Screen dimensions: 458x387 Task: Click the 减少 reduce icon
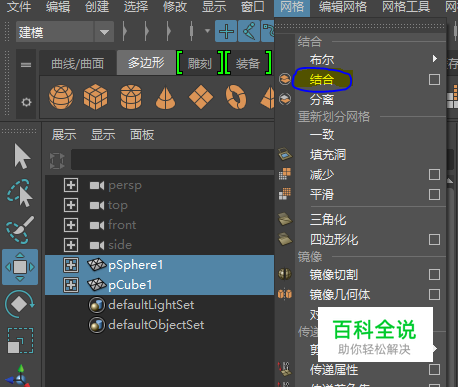click(285, 174)
